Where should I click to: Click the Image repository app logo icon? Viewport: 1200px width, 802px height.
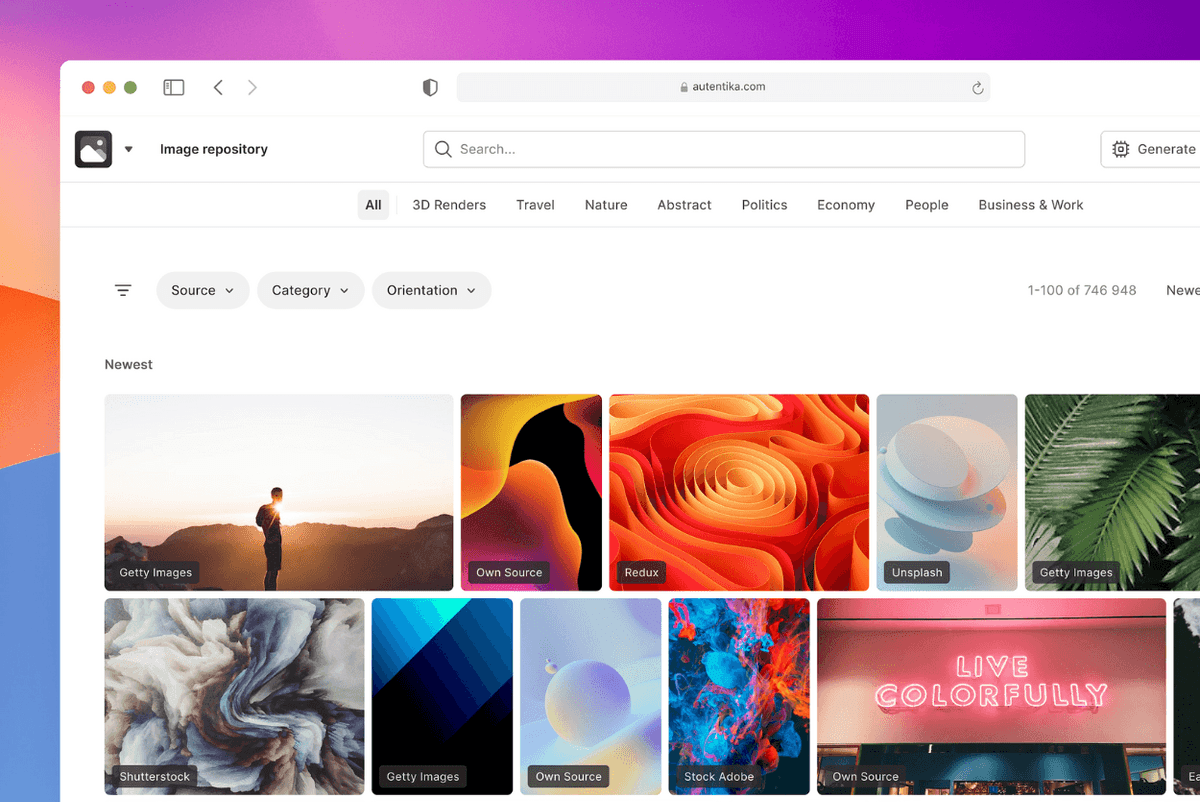click(x=93, y=149)
